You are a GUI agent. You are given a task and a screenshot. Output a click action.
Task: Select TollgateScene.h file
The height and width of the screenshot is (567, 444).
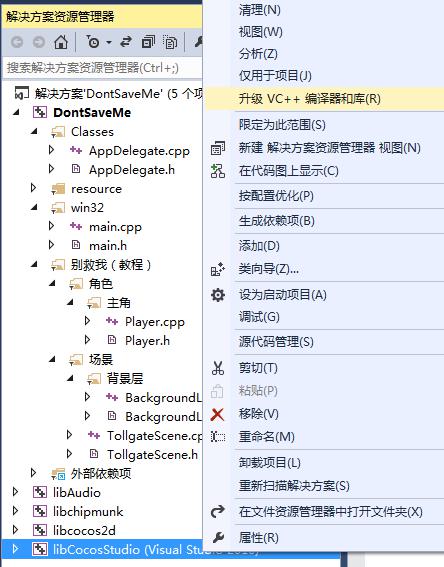tap(152, 455)
